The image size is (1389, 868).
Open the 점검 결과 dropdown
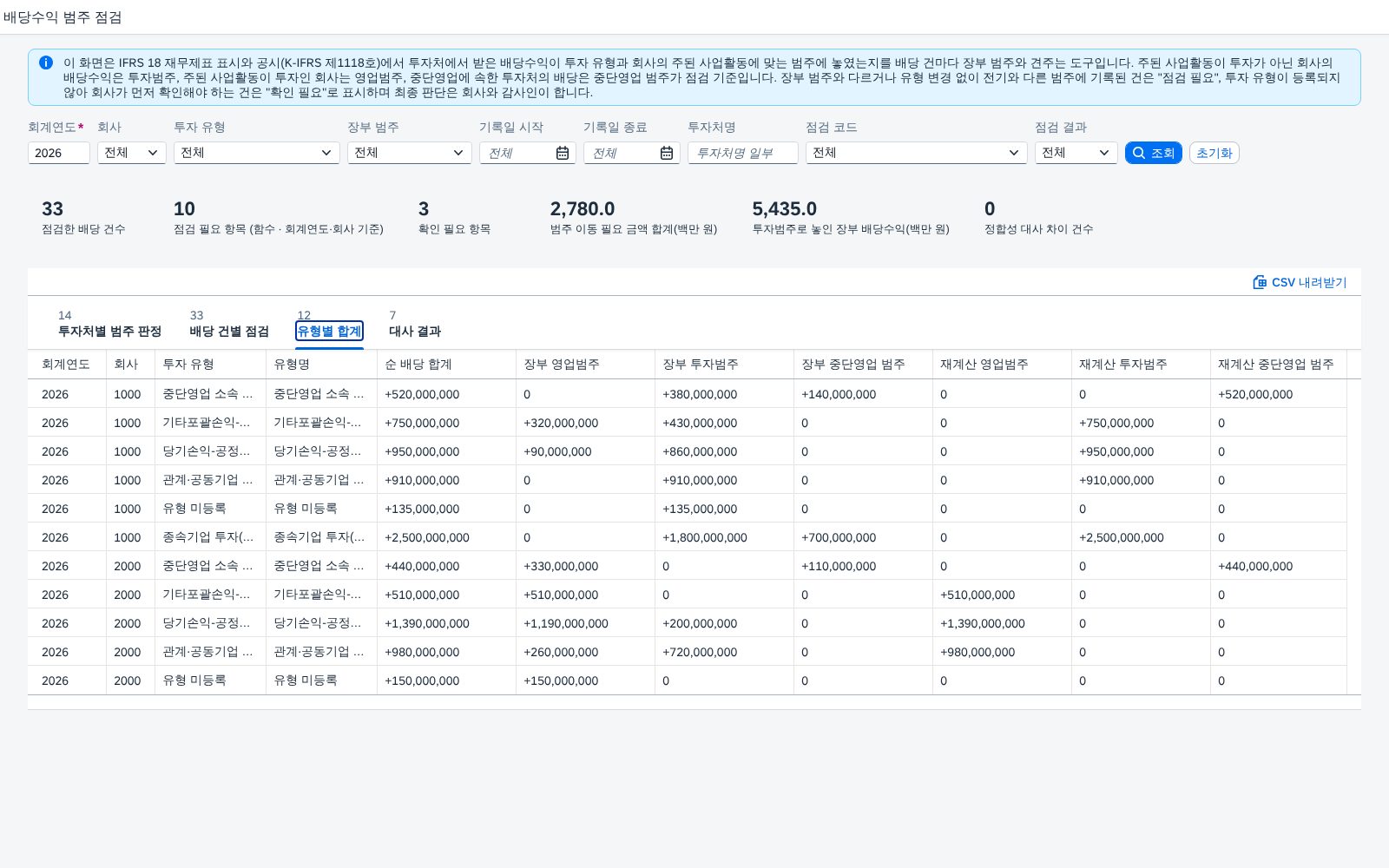(x=1076, y=153)
